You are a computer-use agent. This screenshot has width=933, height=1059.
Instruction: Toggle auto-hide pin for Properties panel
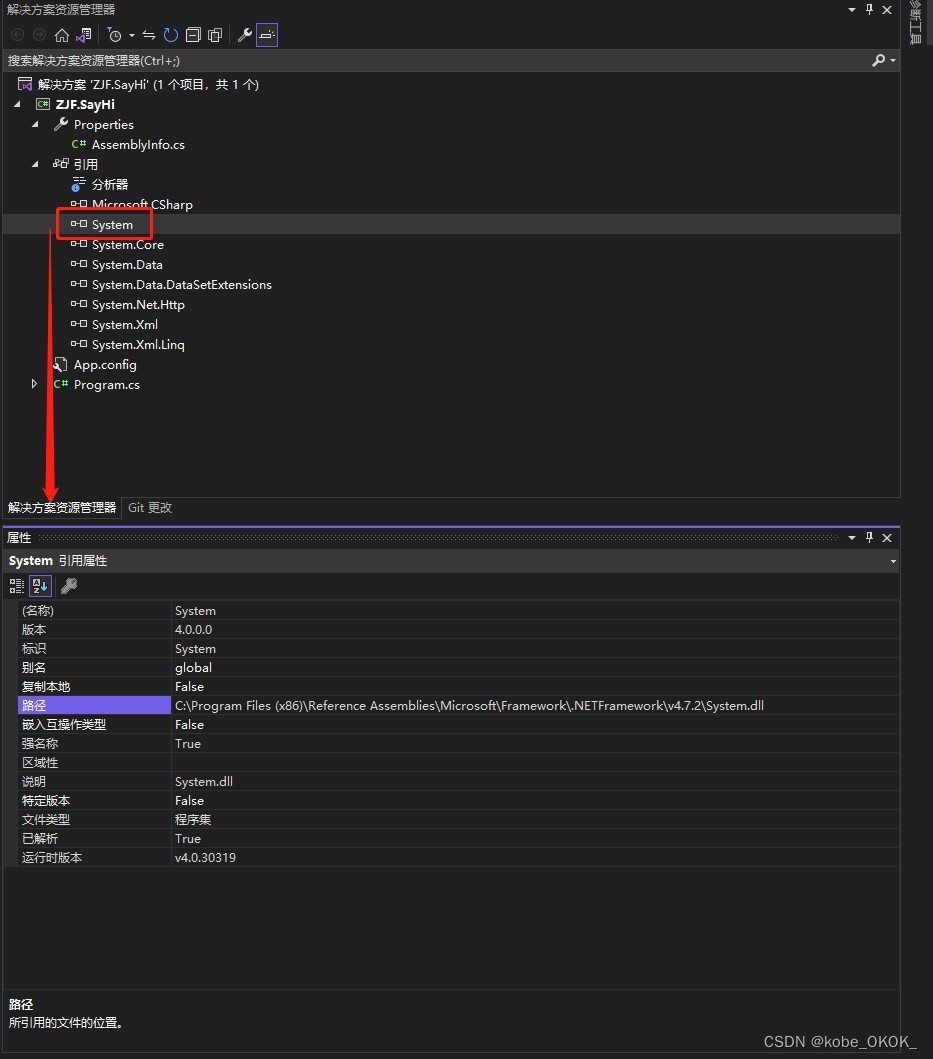pos(869,538)
